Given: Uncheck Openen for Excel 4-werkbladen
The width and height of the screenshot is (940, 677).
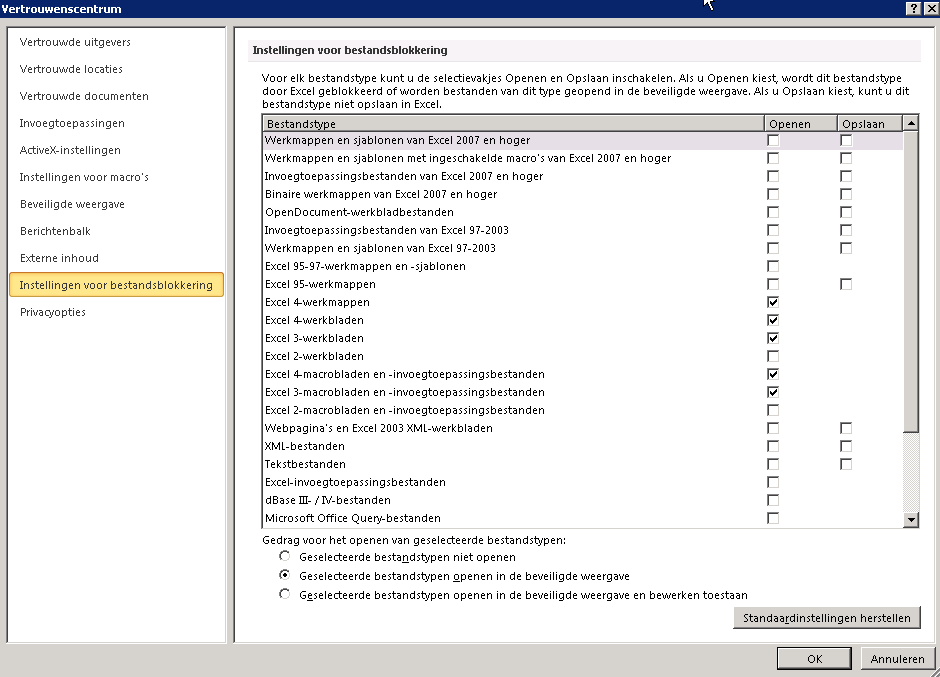Looking at the screenshot, I should [773, 320].
